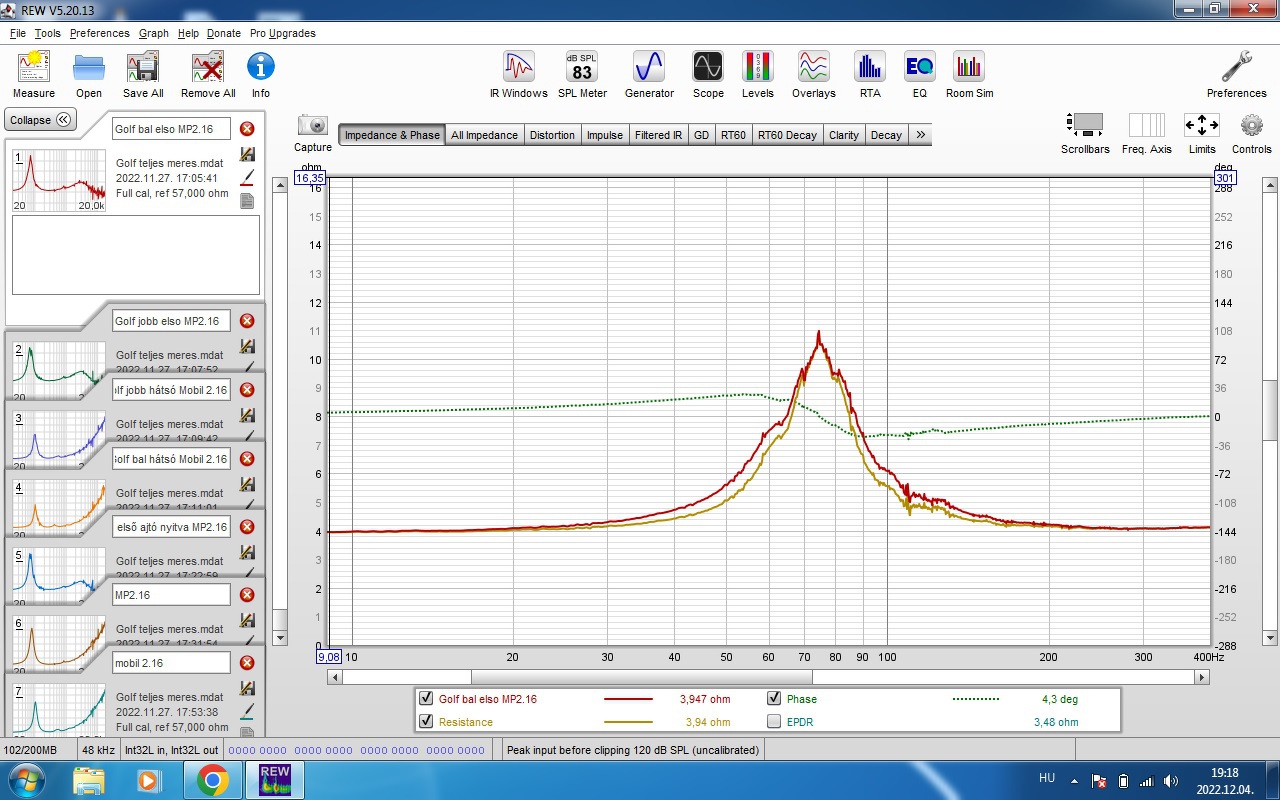Click the green dotted Phase legend line sample

975,699
